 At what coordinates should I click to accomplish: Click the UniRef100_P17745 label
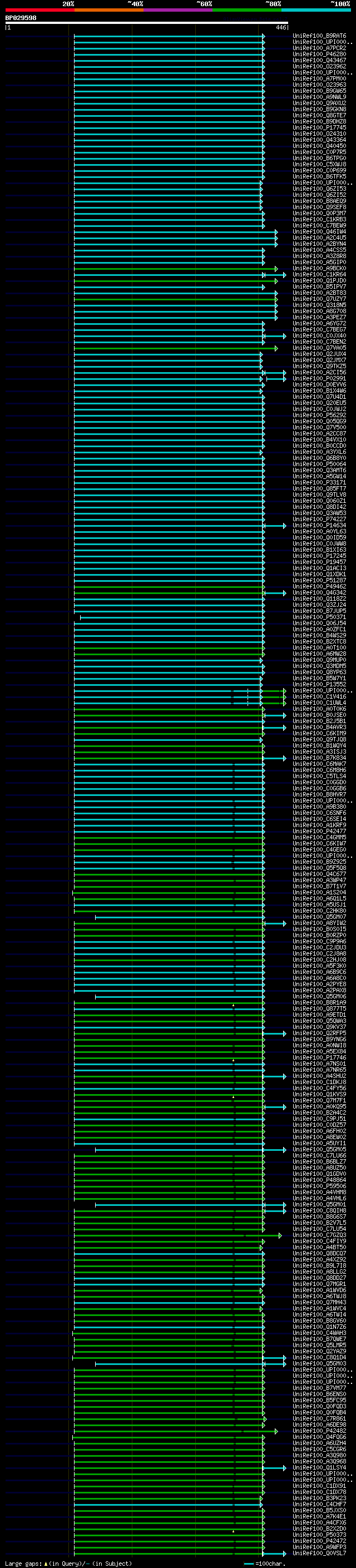319,128
